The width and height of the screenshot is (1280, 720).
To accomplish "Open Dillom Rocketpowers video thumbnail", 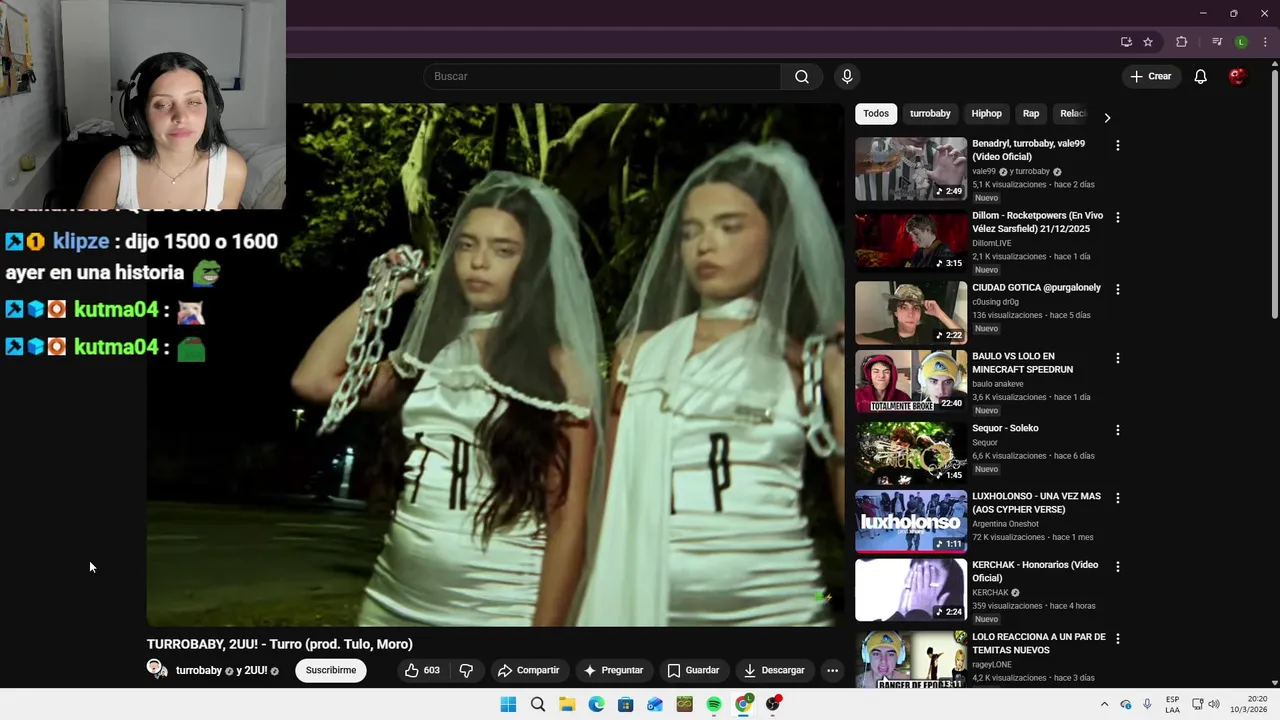I will (911, 241).
